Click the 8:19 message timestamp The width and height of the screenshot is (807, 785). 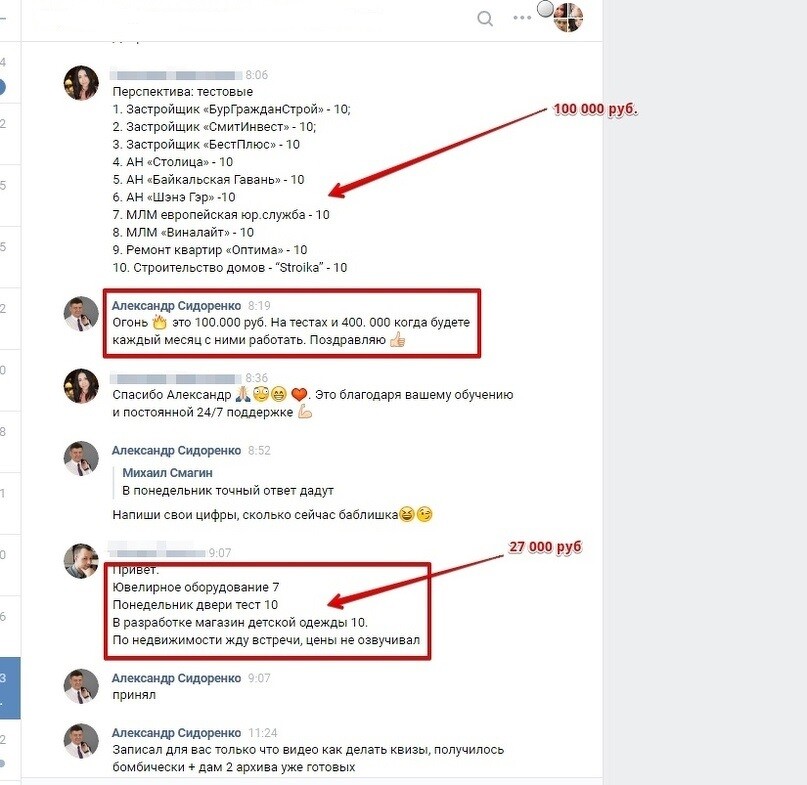click(259, 306)
